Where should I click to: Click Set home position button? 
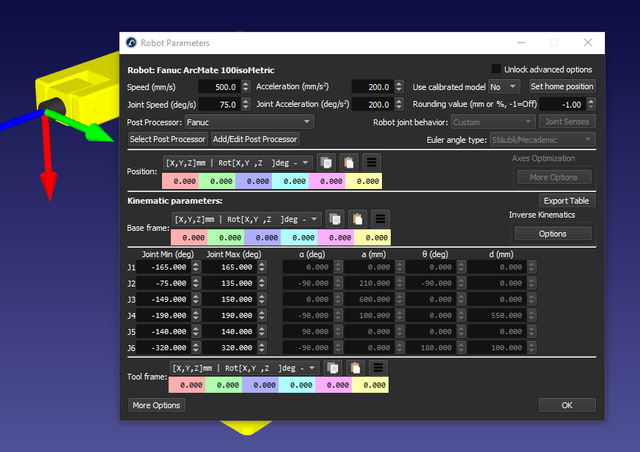562,87
